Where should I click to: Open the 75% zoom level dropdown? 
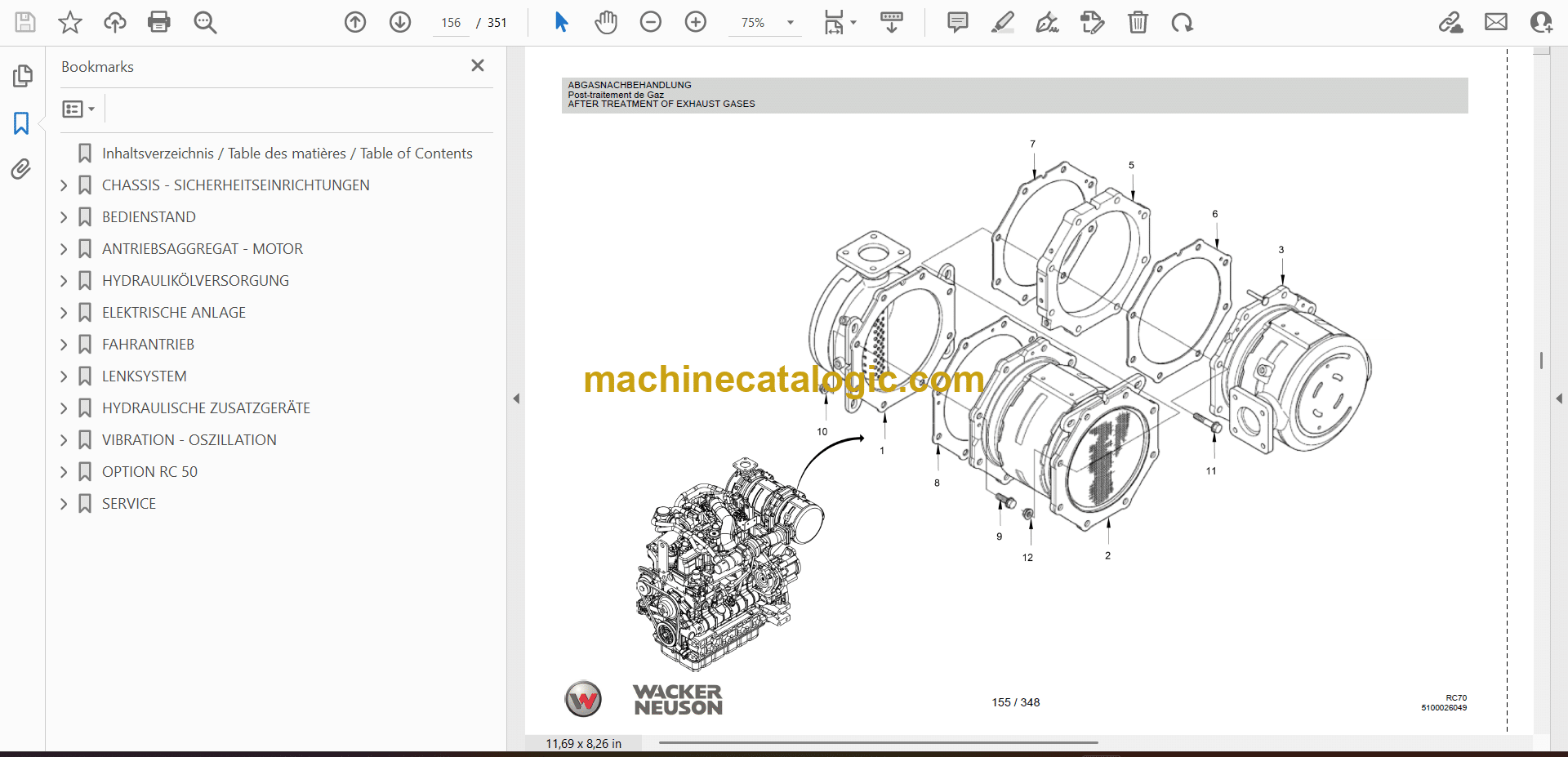tap(790, 23)
